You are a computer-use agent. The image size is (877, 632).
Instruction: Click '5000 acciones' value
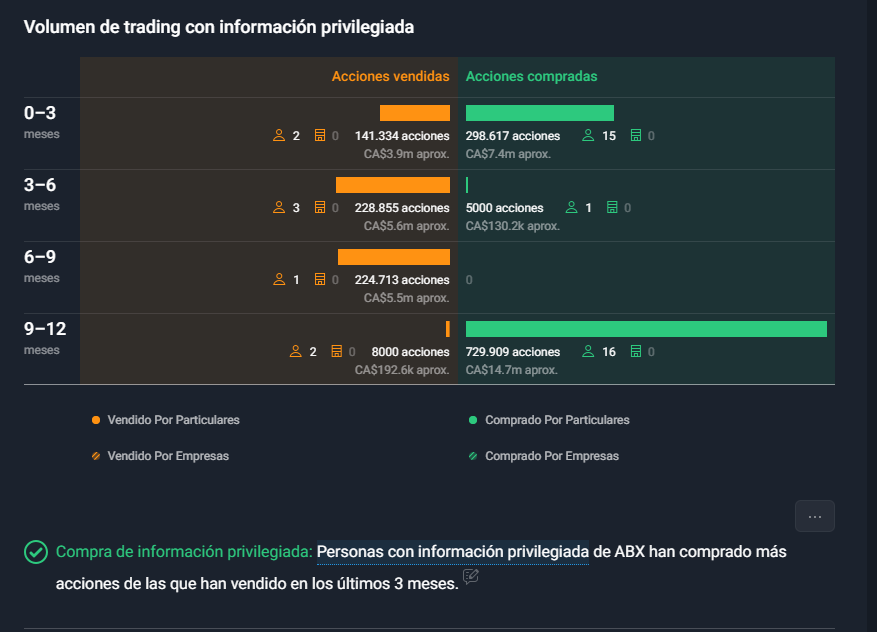click(x=504, y=208)
